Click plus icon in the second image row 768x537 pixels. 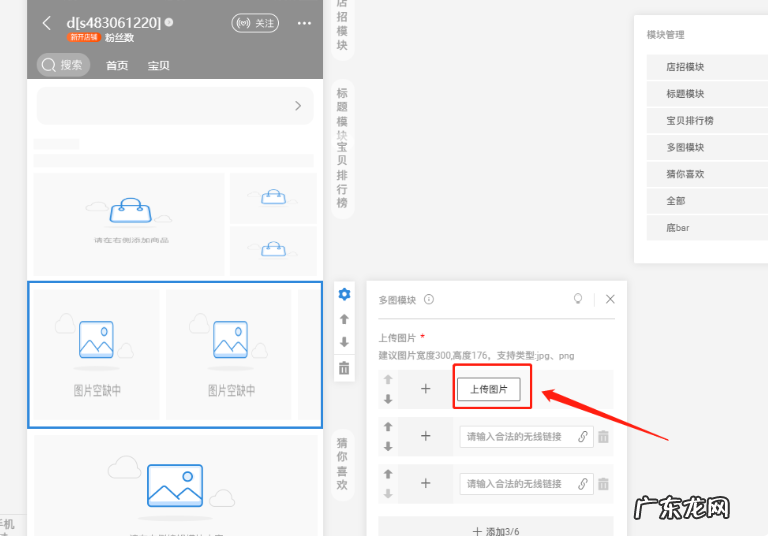click(x=426, y=436)
